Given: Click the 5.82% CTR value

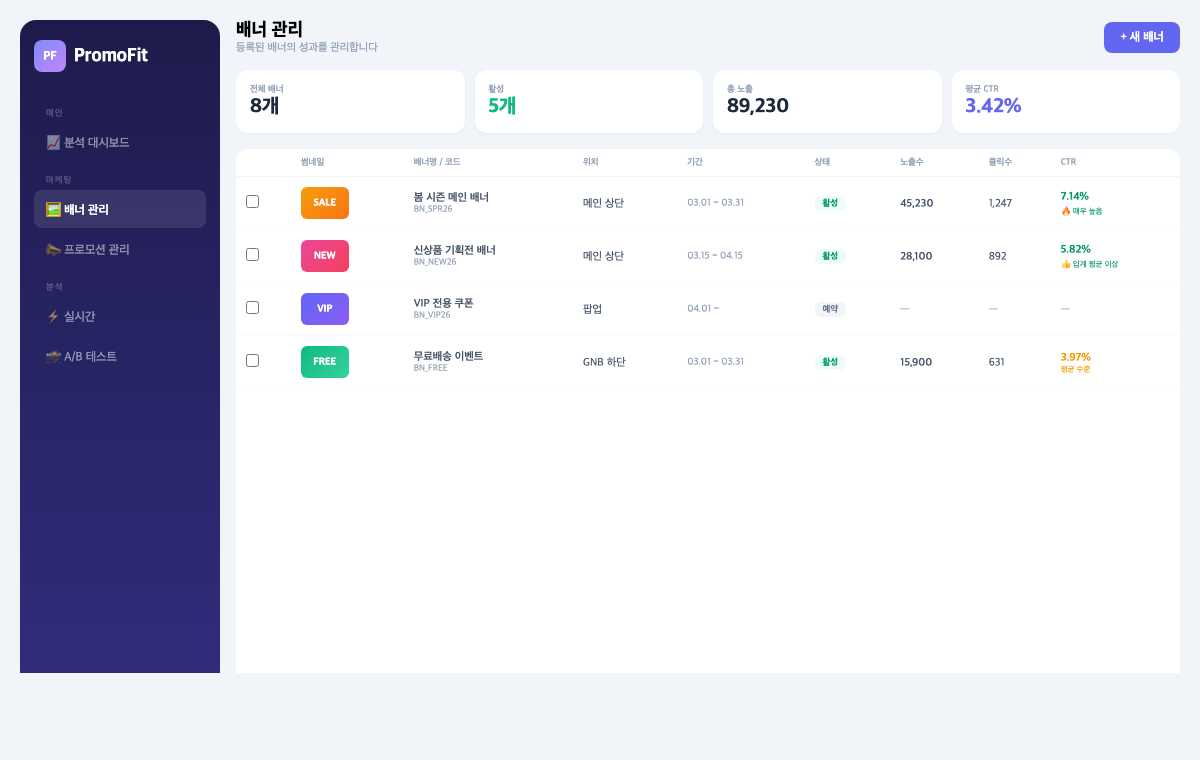Looking at the screenshot, I should pyautogui.click(x=1076, y=249).
